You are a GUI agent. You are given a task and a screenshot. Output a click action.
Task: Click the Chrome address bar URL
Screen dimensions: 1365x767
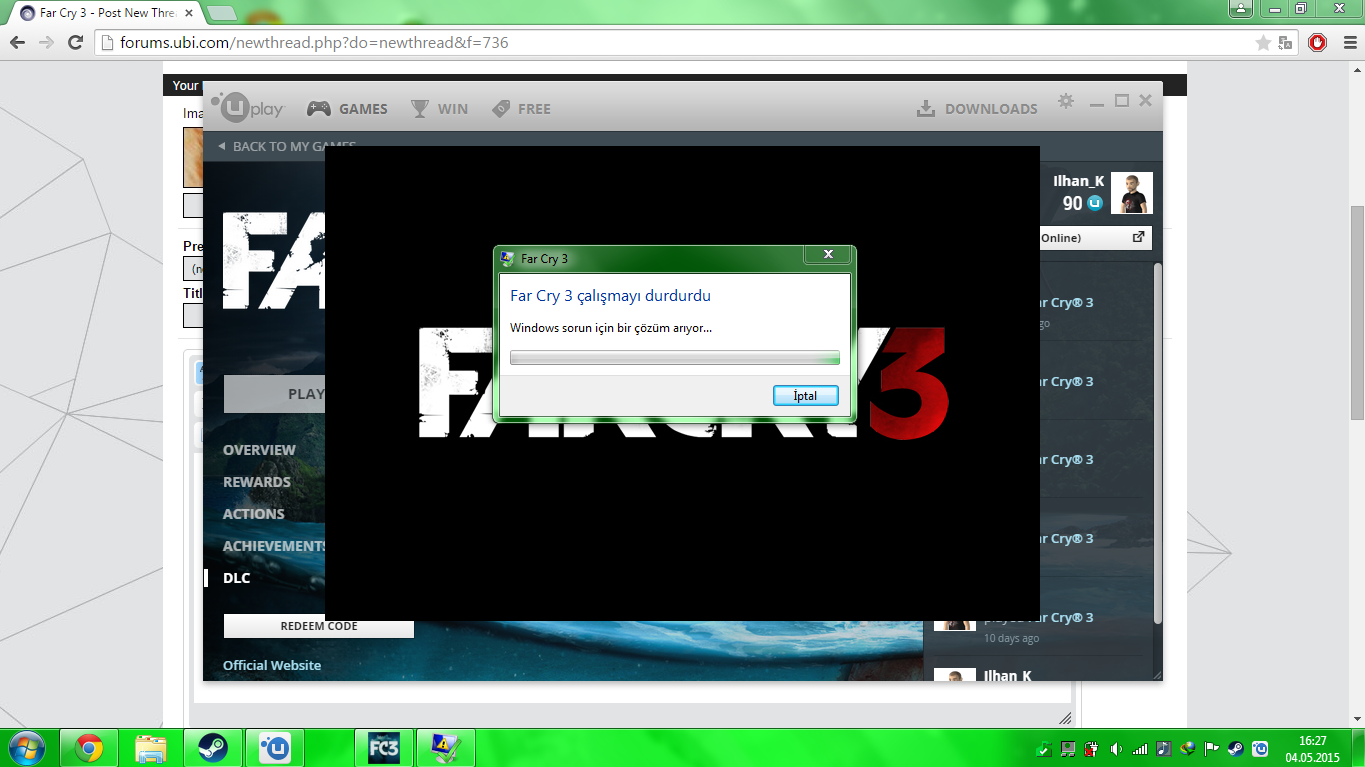(316, 43)
